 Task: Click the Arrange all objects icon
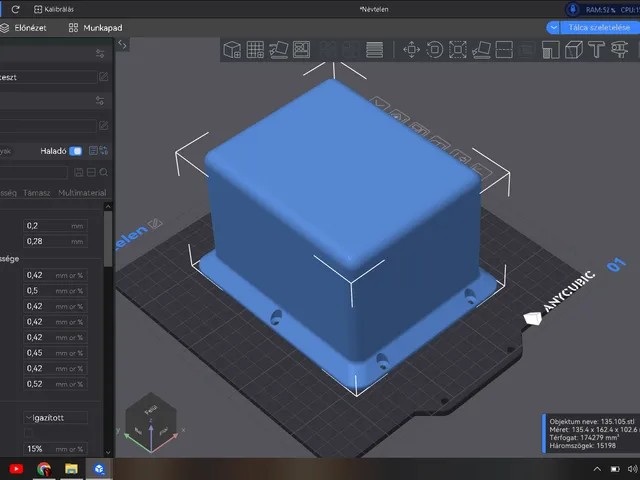(301, 50)
